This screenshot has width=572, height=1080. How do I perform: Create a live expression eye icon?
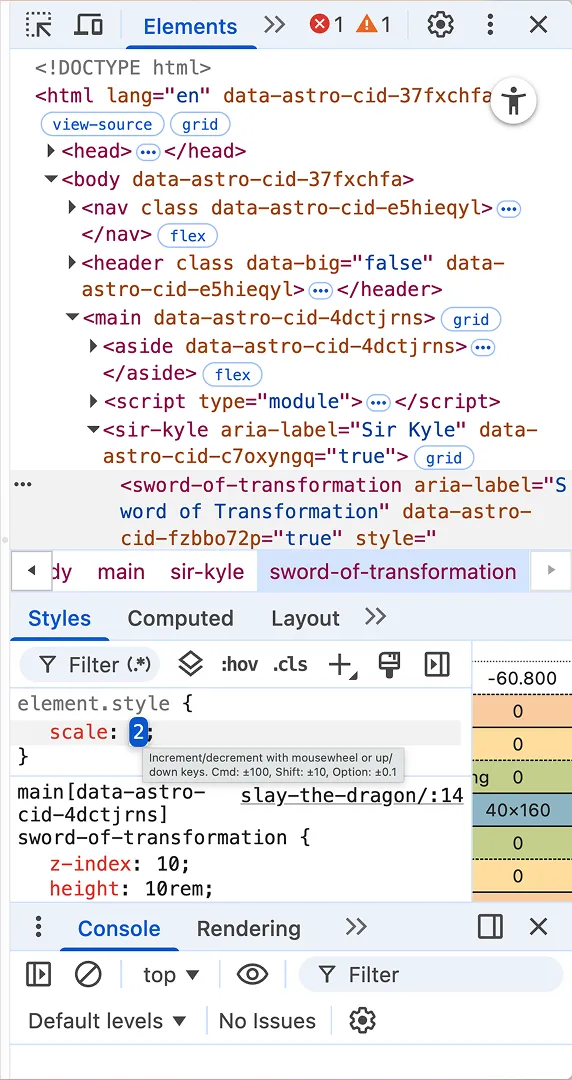252,974
